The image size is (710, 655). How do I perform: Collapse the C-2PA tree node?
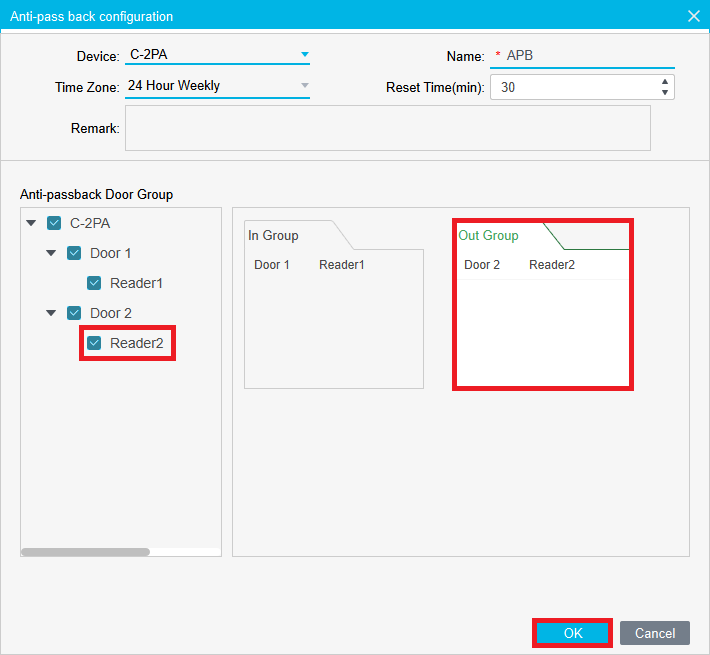pyautogui.click(x=31, y=223)
